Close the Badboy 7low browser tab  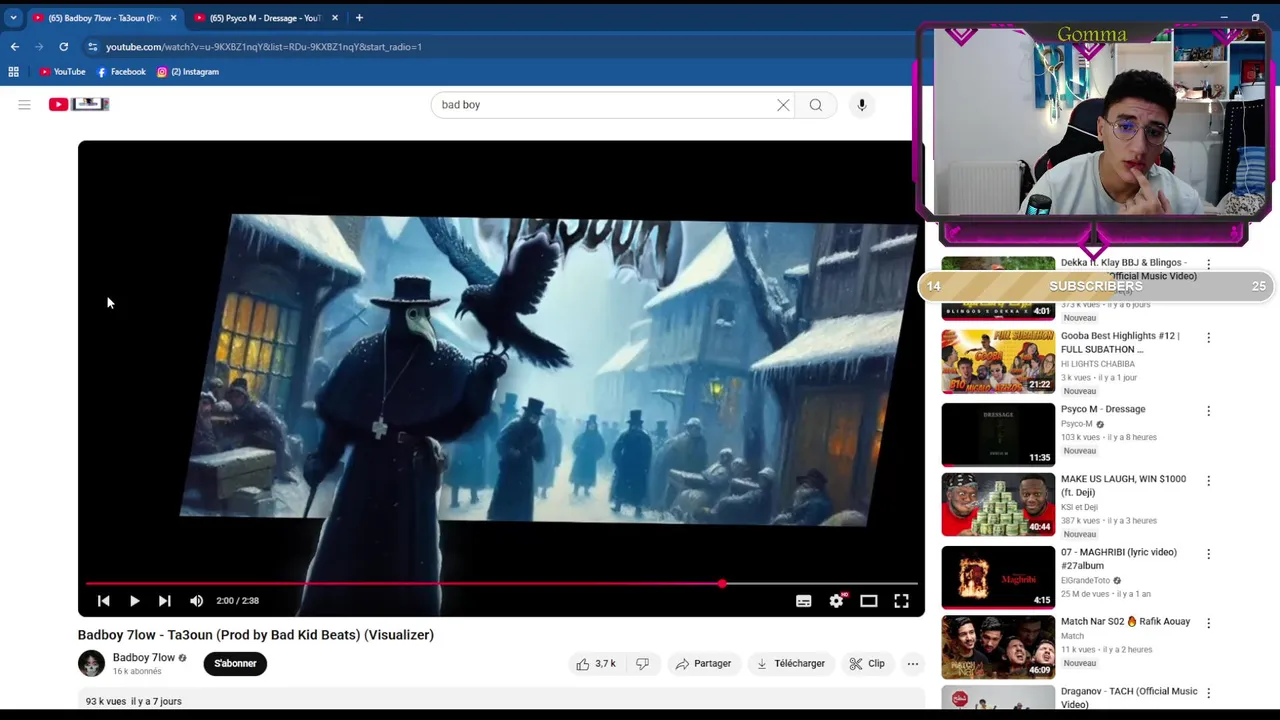173,18
